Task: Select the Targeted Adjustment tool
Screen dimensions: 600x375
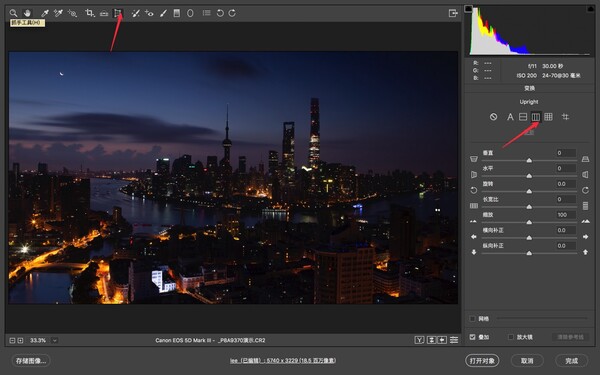Action: click(x=72, y=13)
